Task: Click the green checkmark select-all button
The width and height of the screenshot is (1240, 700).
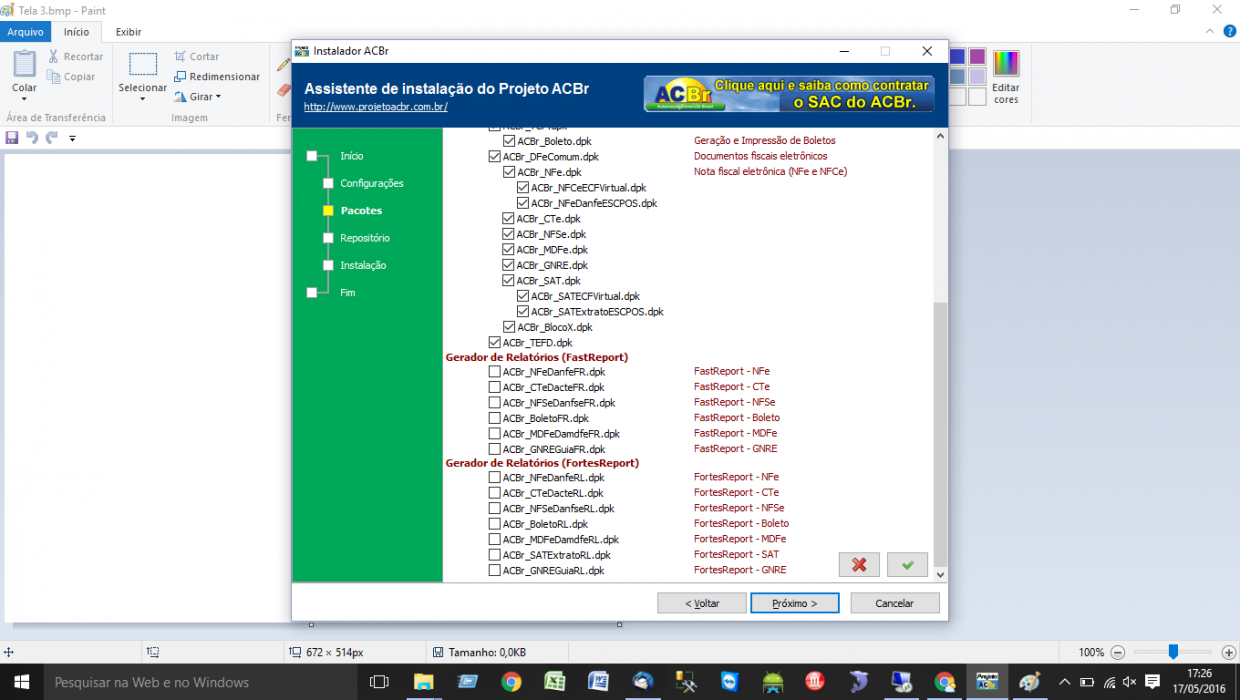Action: click(x=907, y=565)
